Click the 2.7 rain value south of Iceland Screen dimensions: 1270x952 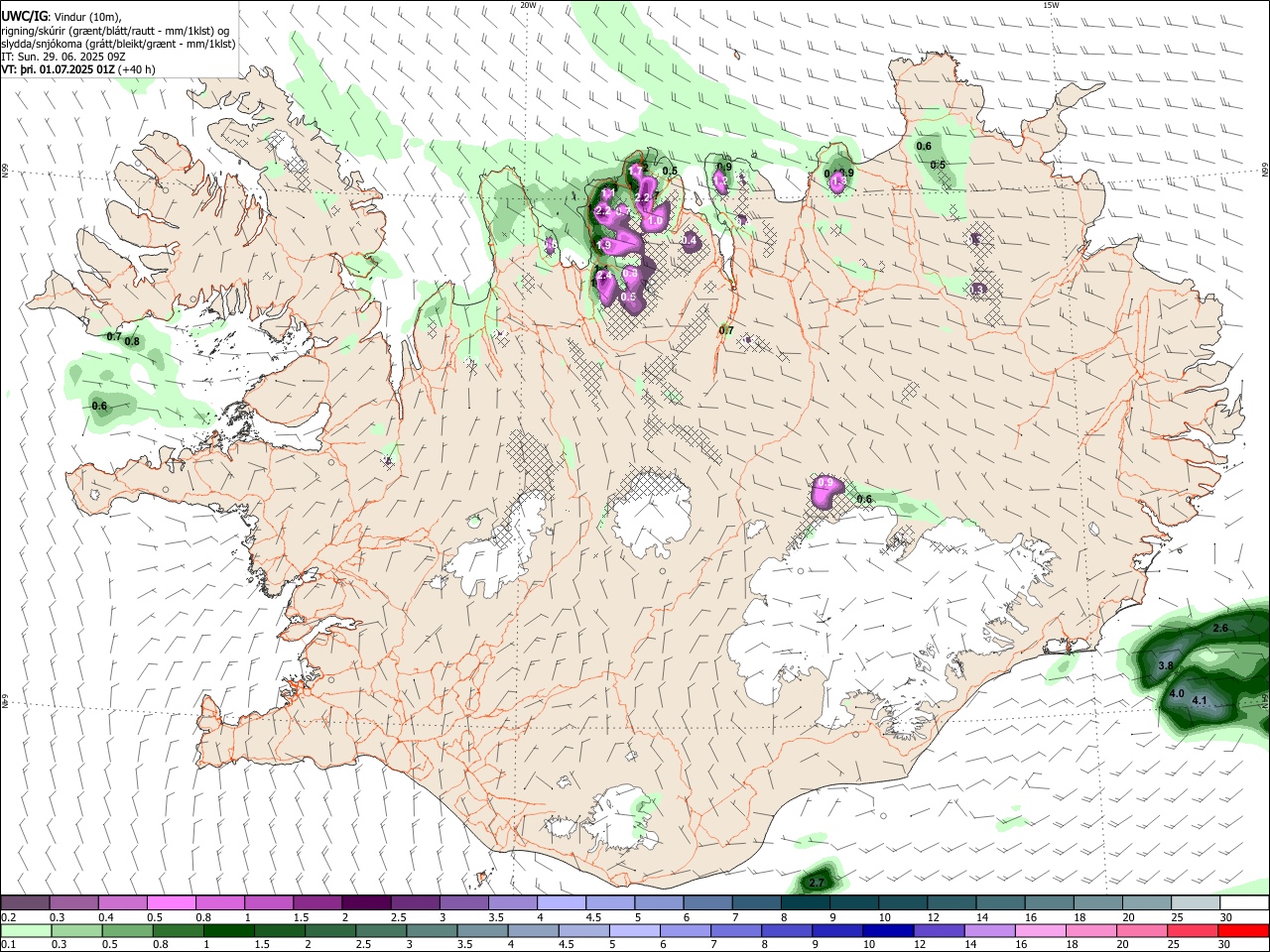[817, 883]
